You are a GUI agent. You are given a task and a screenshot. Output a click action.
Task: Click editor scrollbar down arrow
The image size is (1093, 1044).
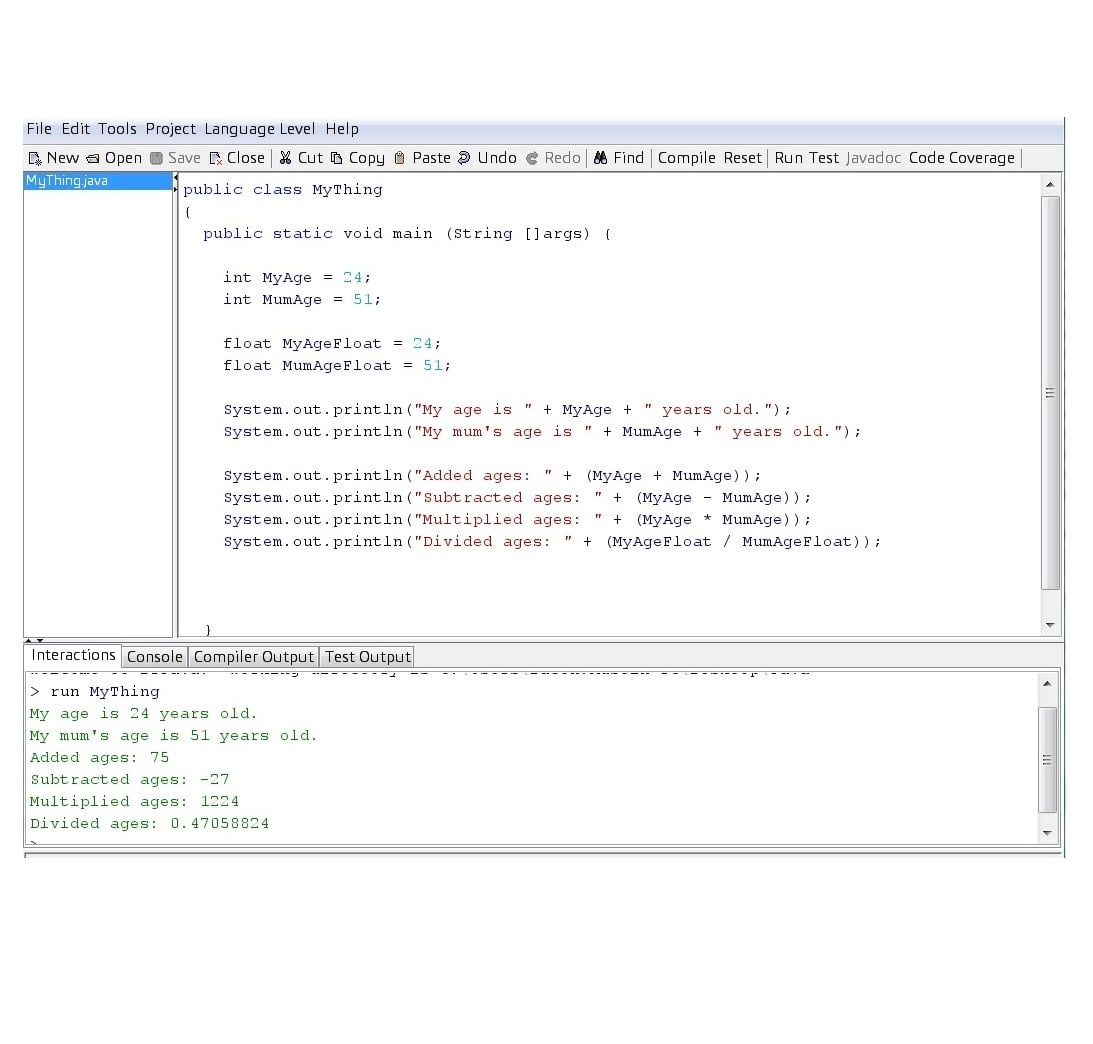[x=1050, y=625]
